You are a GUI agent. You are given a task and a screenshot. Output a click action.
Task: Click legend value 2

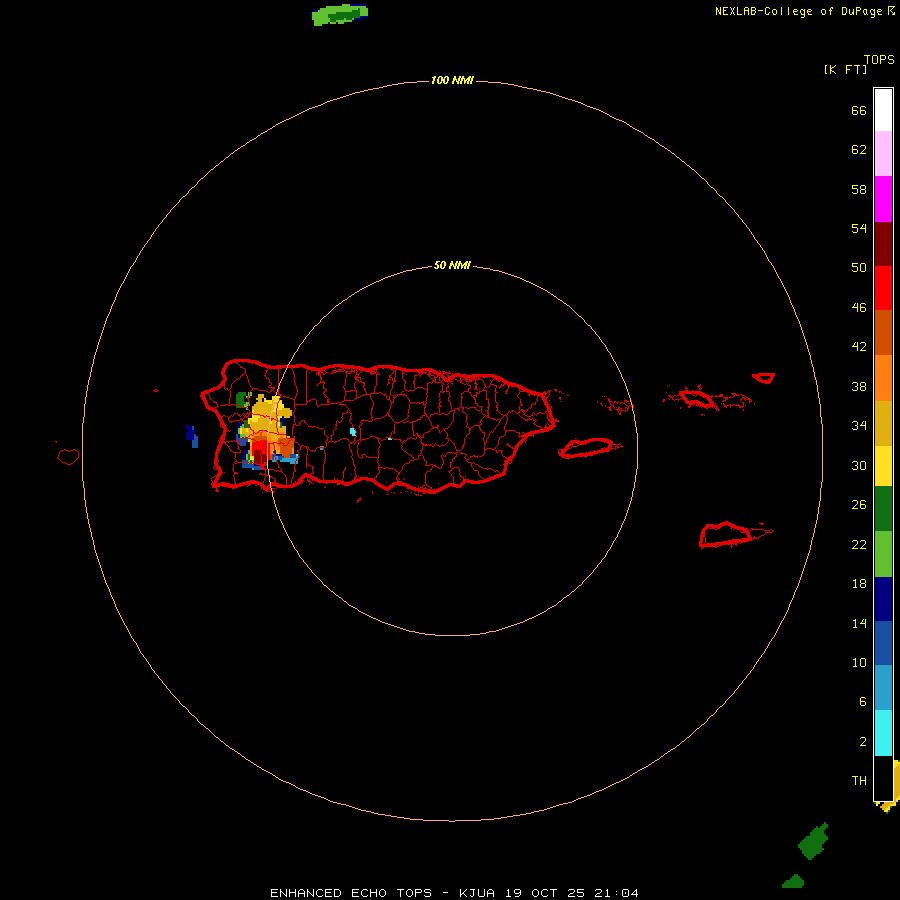coord(862,741)
